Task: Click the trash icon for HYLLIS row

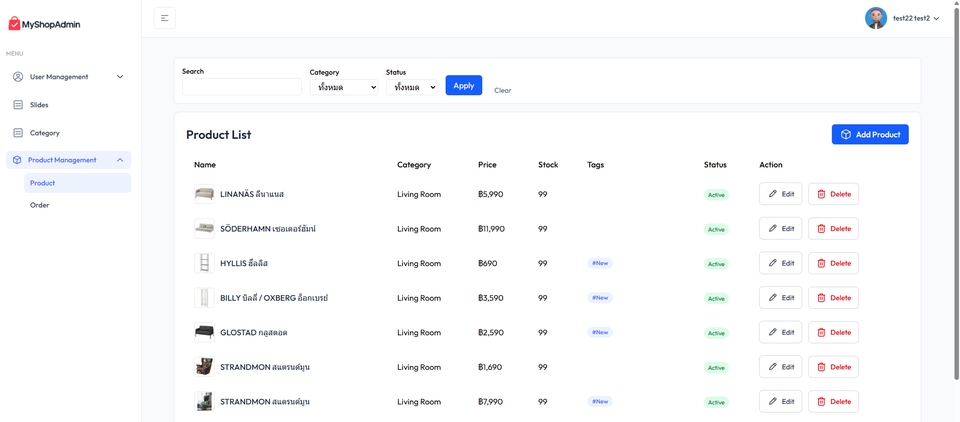Action: (822, 263)
